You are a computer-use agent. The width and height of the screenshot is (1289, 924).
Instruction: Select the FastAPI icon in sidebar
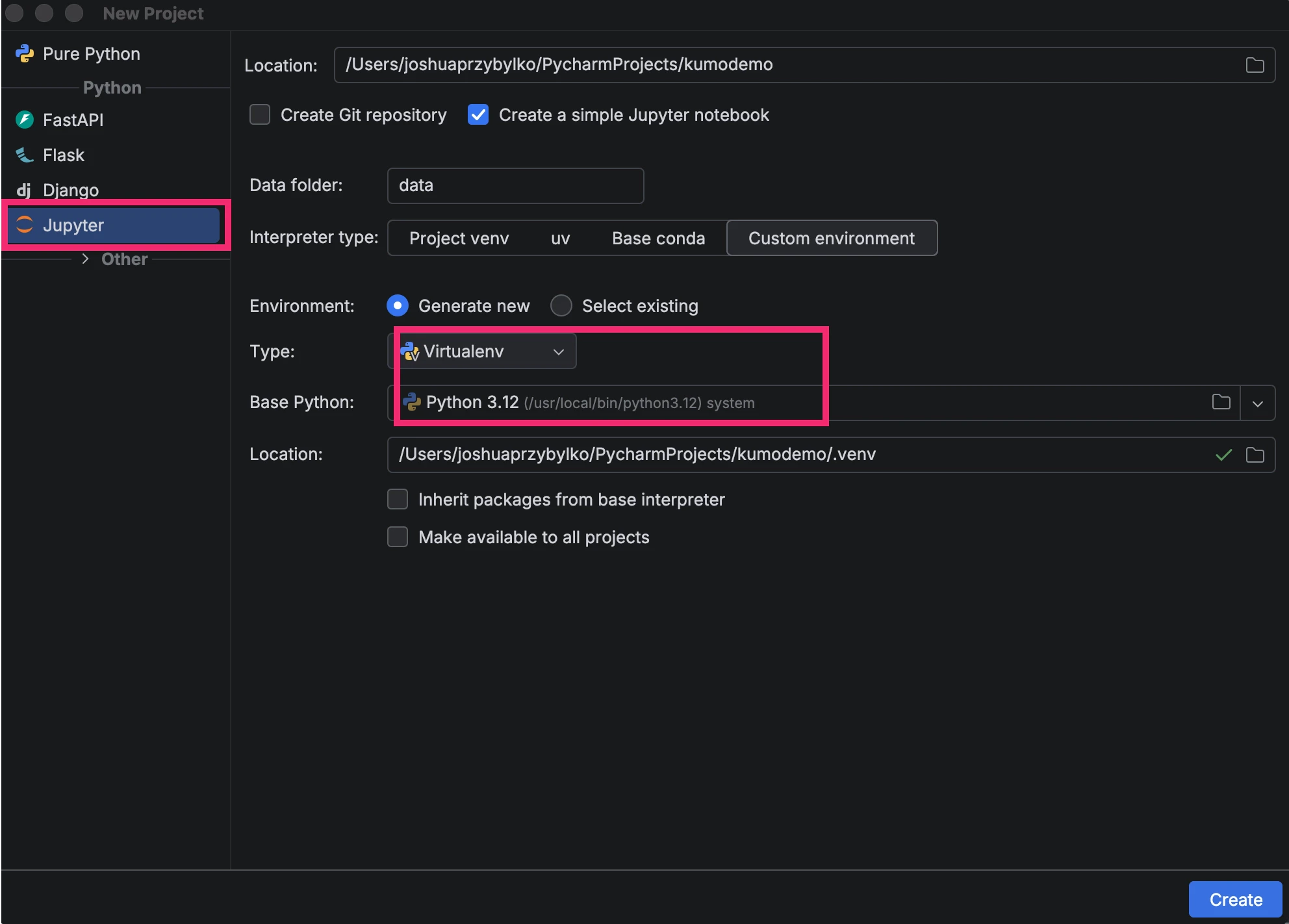[25, 120]
